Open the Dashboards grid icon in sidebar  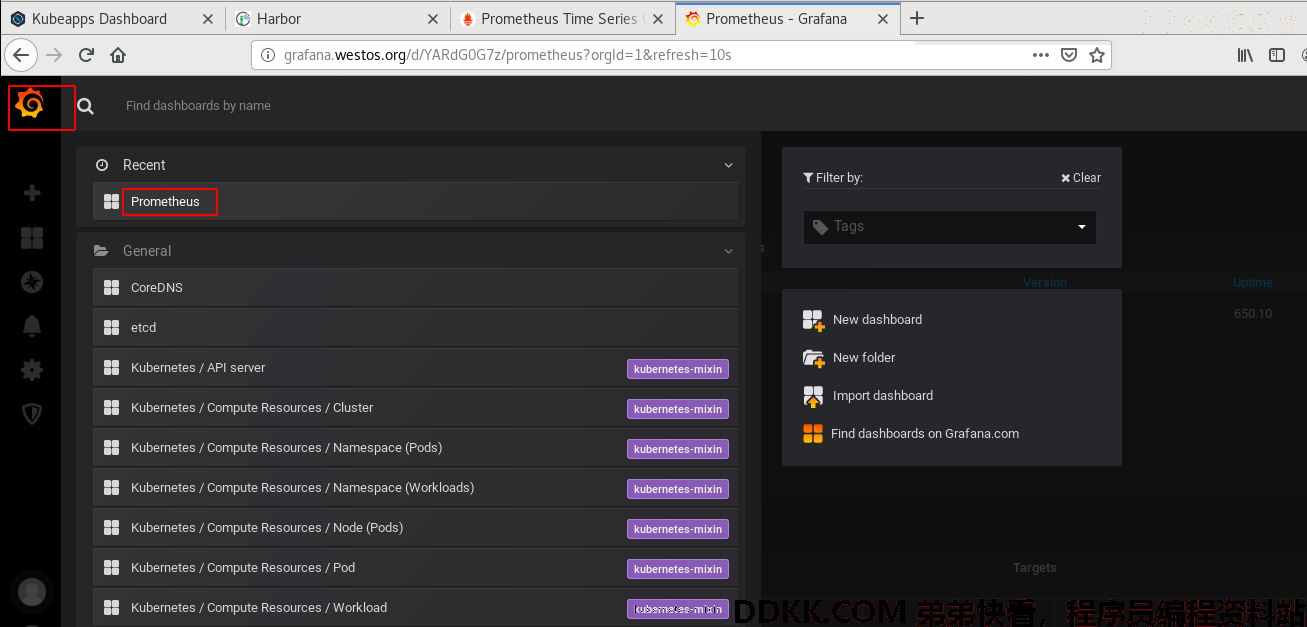[x=32, y=238]
